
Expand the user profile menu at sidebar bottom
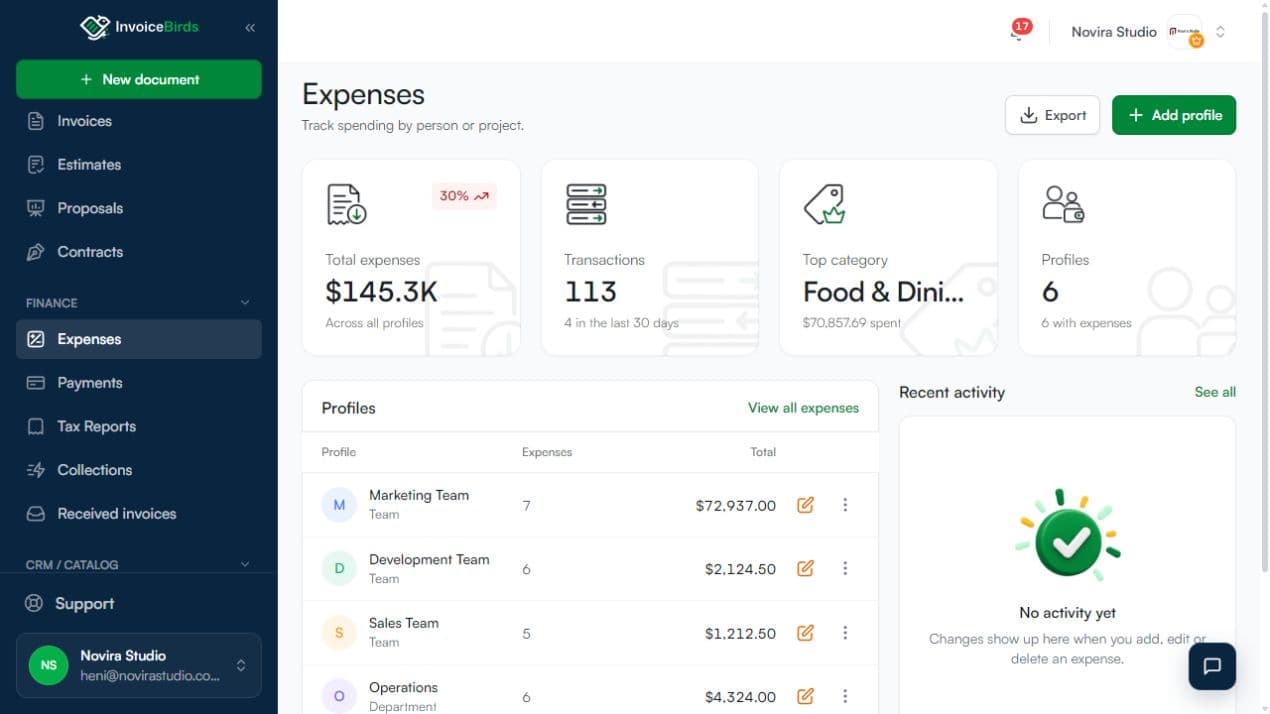[241, 665]
